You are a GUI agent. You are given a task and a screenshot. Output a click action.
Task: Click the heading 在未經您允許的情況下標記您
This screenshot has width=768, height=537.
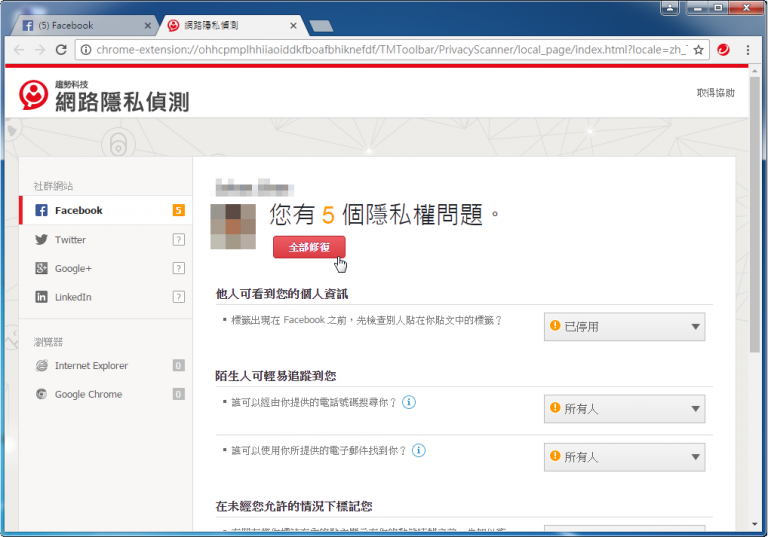coord(294,506)
